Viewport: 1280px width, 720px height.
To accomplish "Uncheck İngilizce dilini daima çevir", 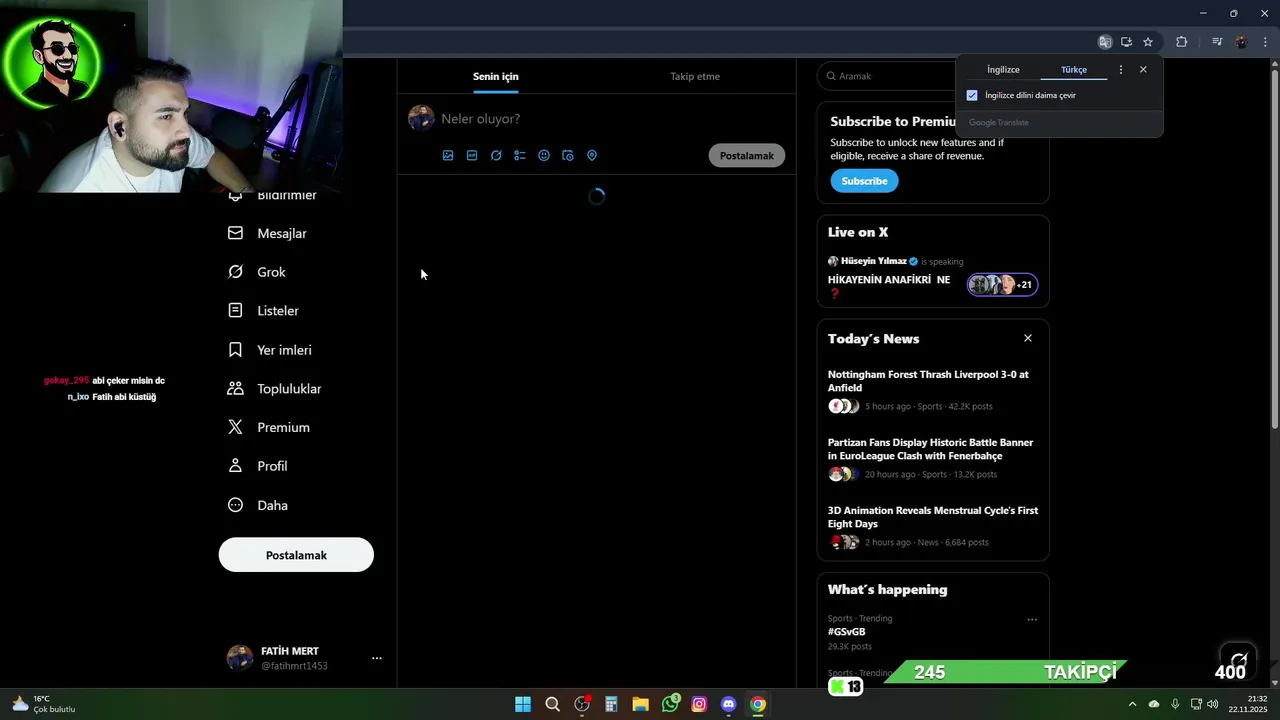I will point(972,96).
